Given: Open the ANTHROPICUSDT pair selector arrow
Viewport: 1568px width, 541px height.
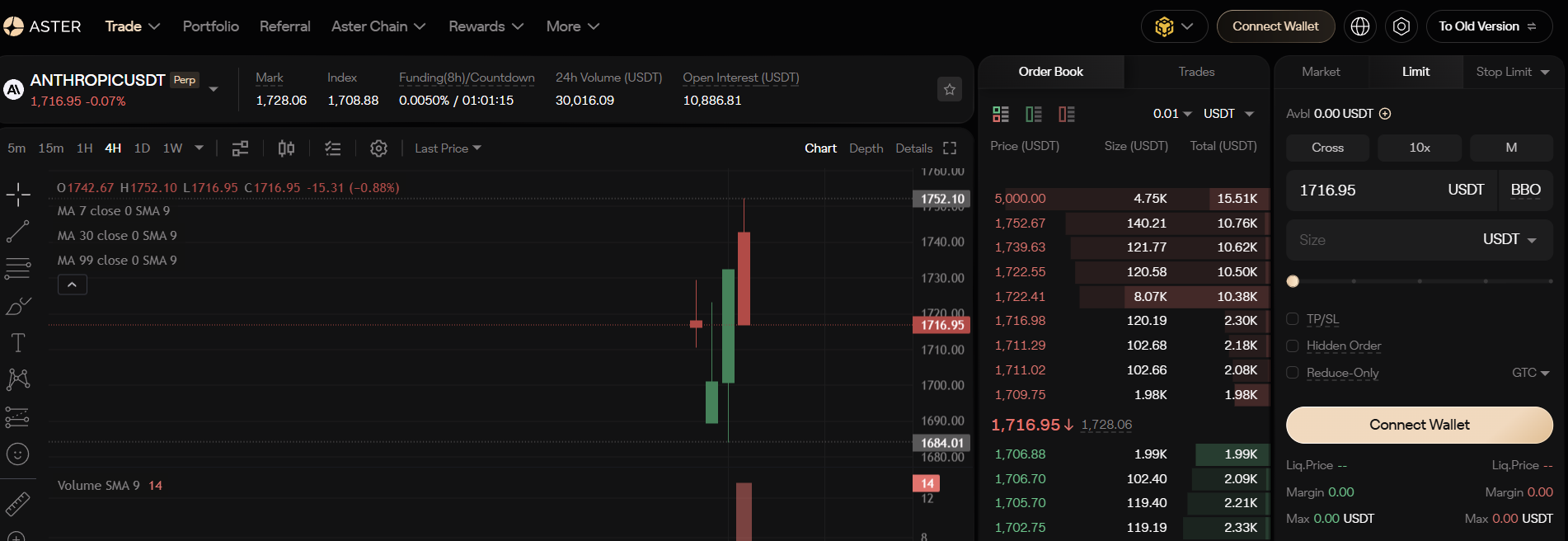Looking at the screenshot, I should point(214,89).
